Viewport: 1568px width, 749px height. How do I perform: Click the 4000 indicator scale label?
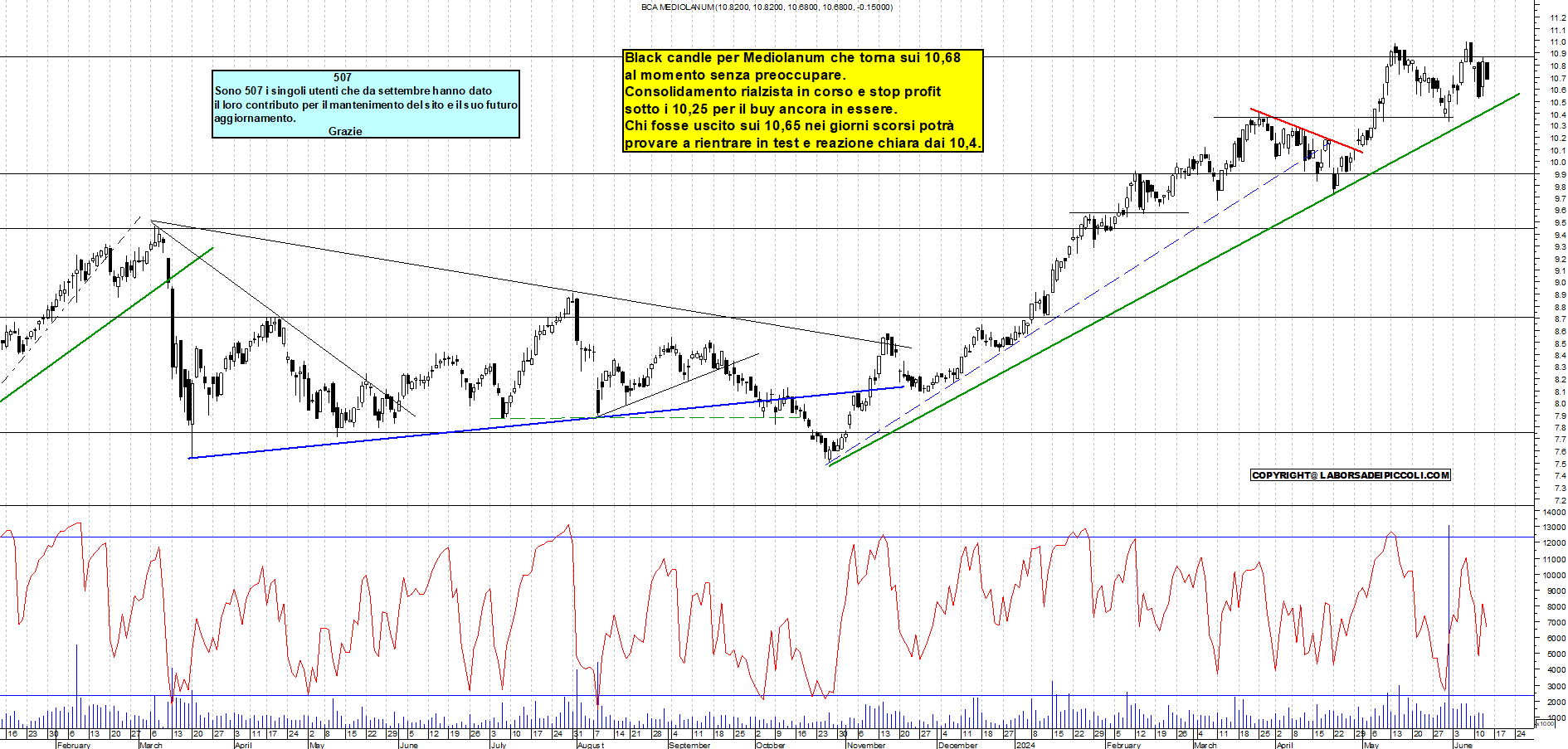click(1556, 670)
